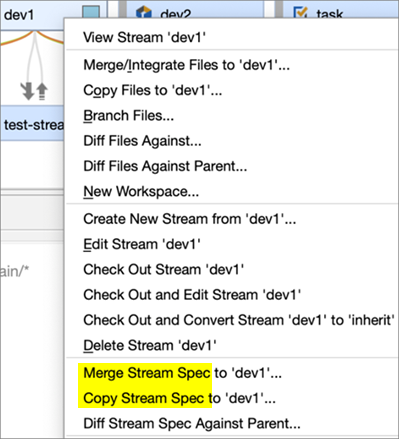This screenshot has width=399, height=439.
Task: Open Diff Files Against dialog
Action: [142, 141]
